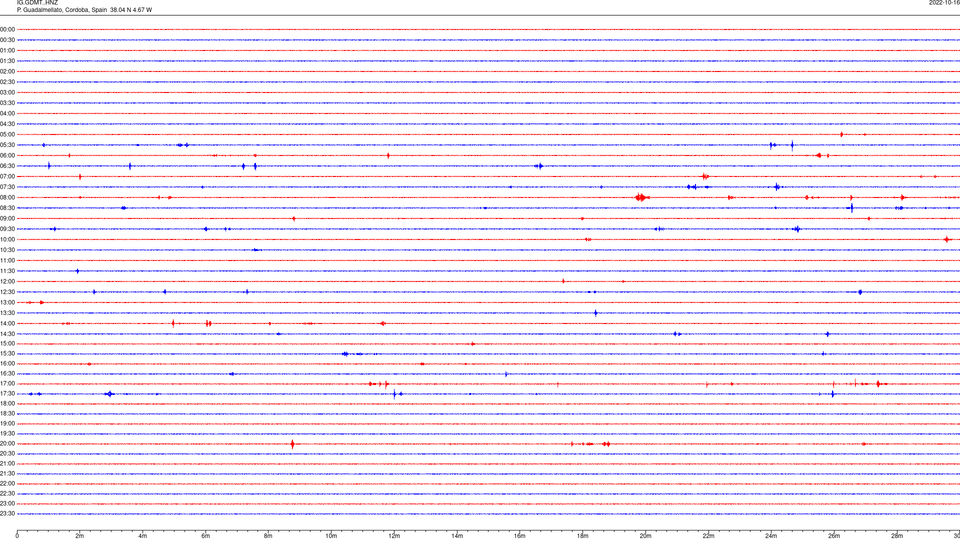Select the 04:30 time label

click(7, 124)
